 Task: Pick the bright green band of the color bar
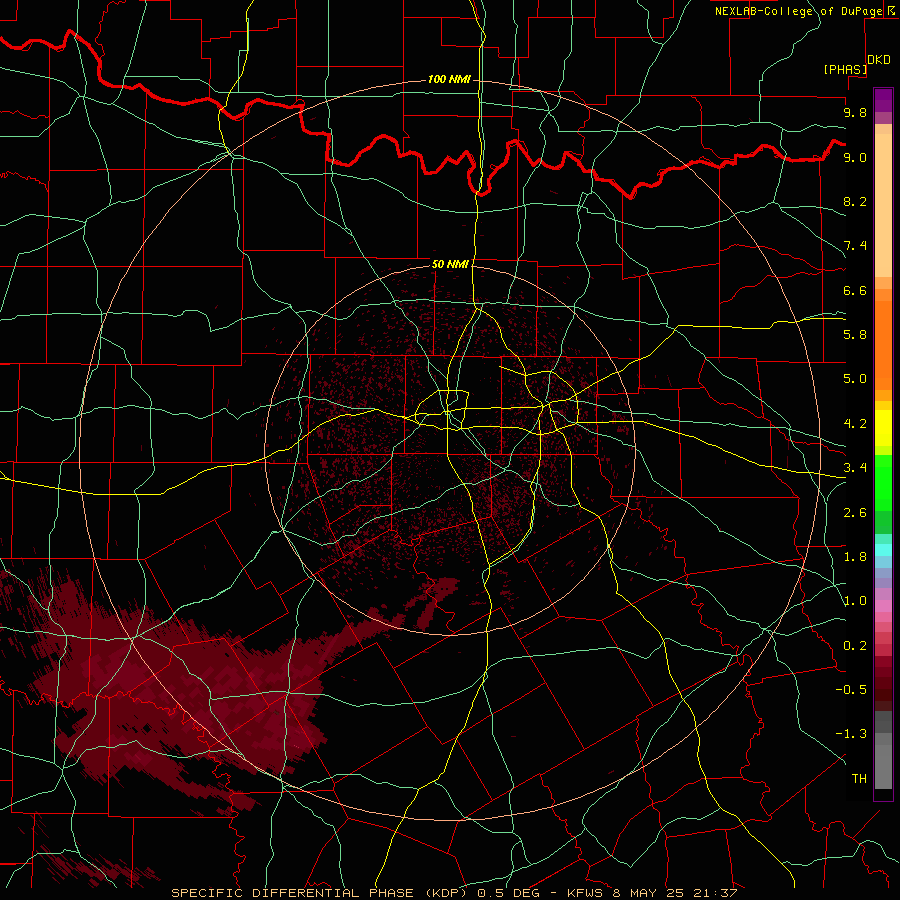point(883,482)
